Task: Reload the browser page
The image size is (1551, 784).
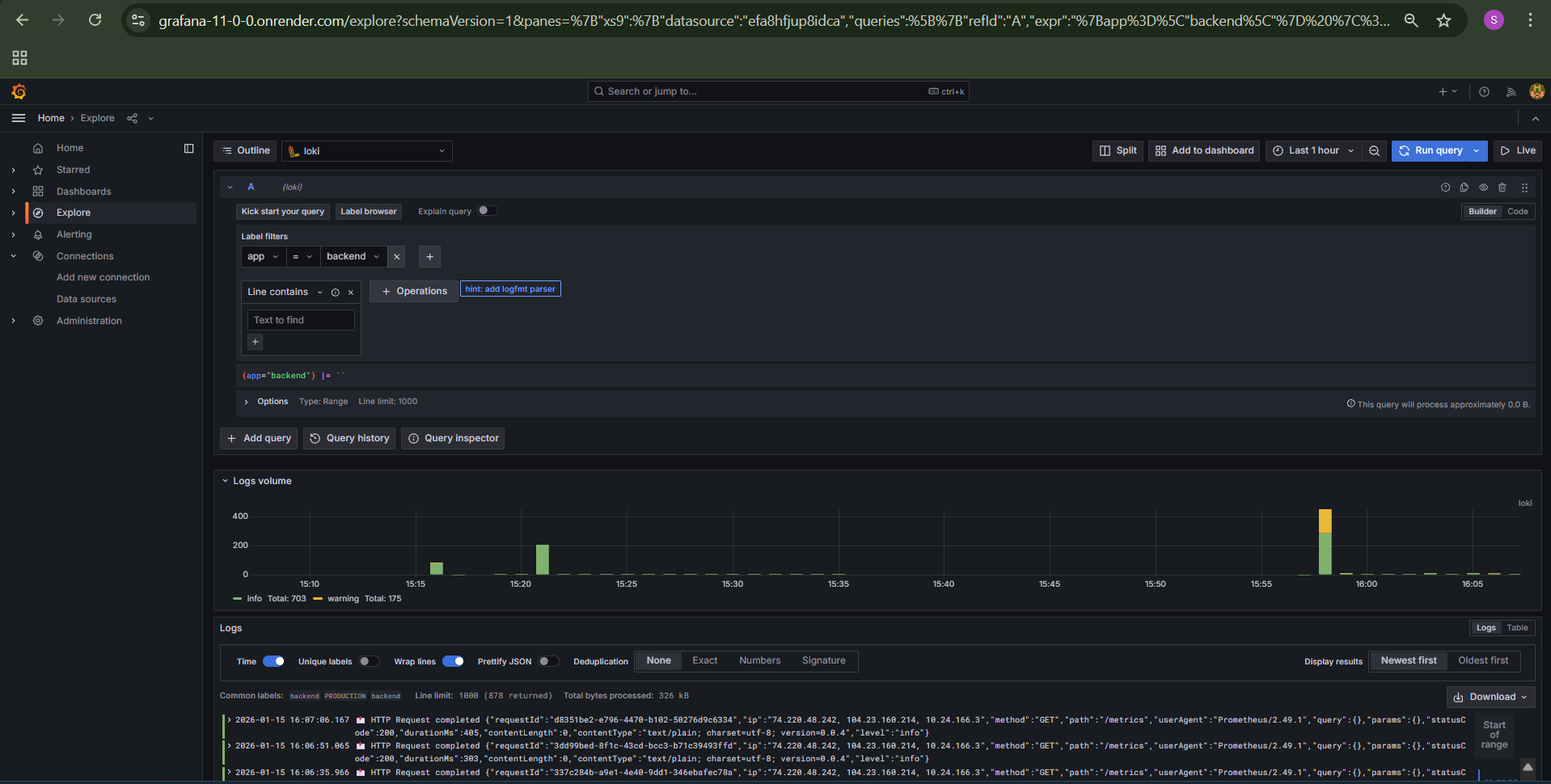Action: pyautogui.click(x=95, y=20)
